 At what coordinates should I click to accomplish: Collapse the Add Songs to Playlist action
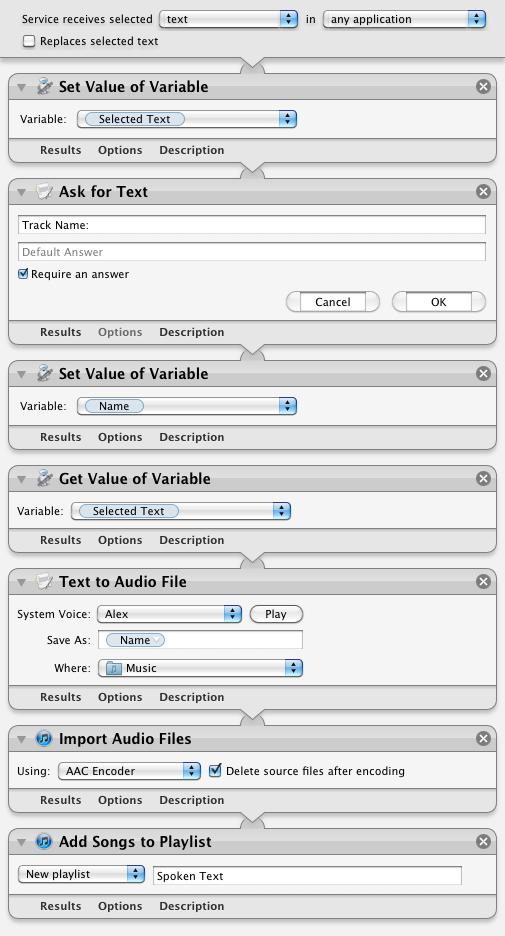point(21,842)
